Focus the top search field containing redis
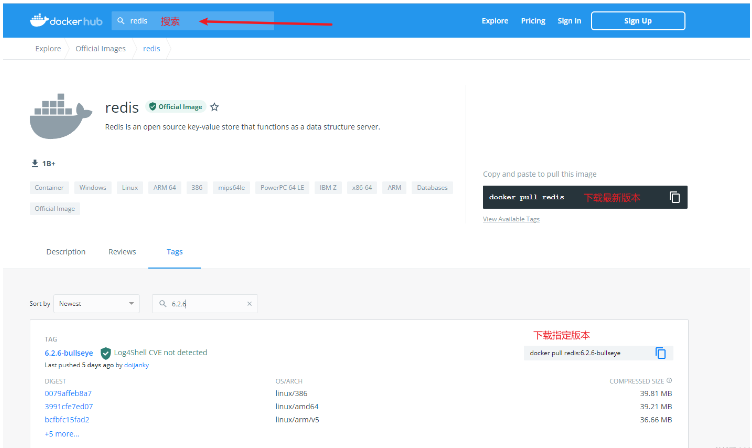 pyautogui.click(x=193, y=21)
